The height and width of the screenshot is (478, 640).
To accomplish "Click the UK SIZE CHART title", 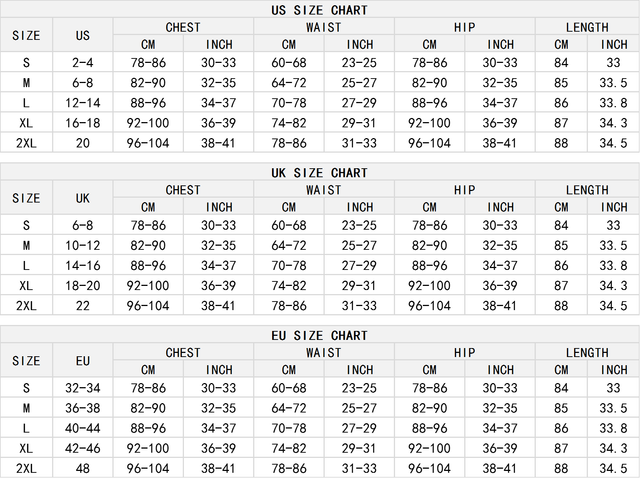I will [319, 173].
